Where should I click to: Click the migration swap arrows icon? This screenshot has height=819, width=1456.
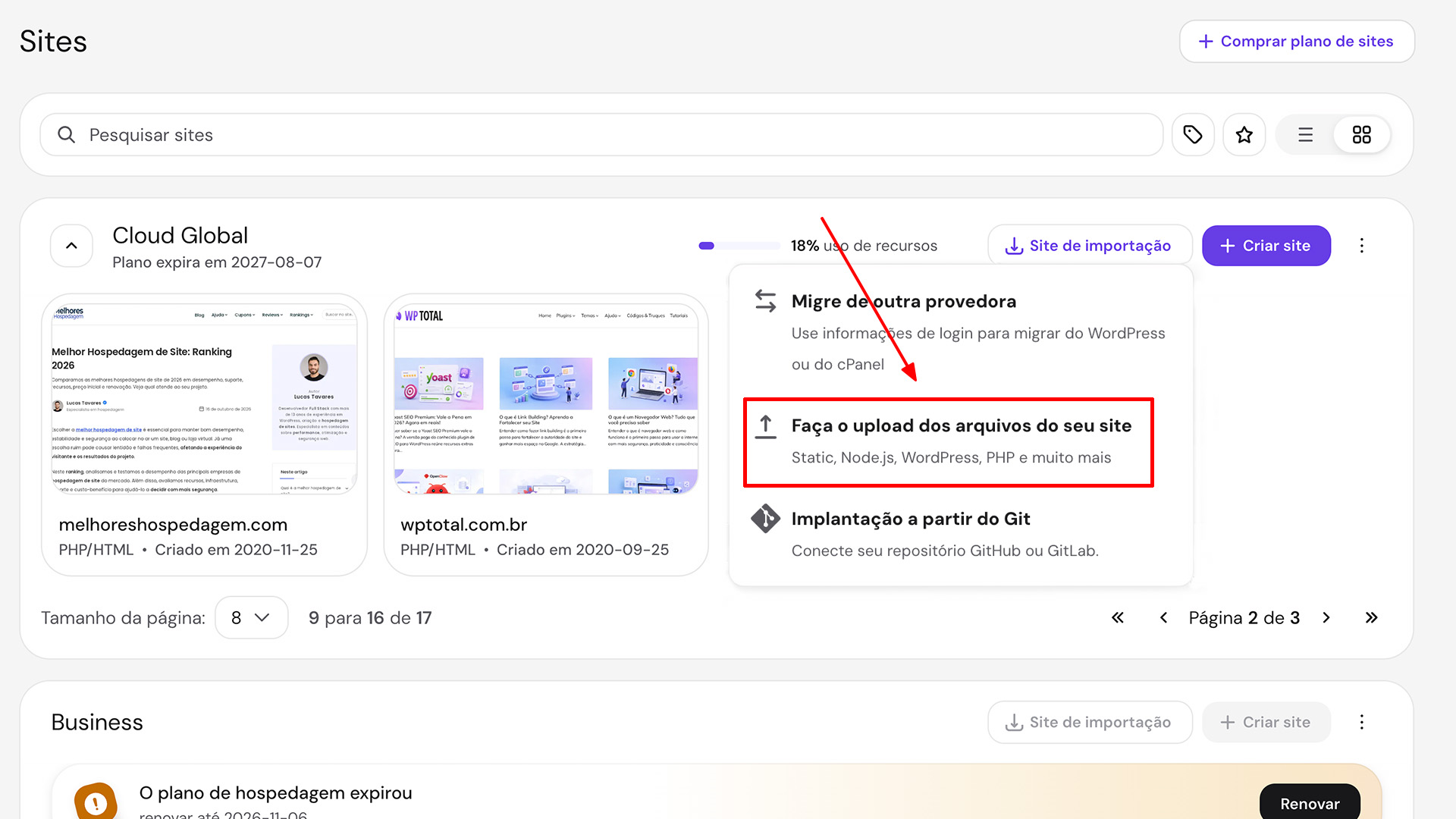pos(766,301)
